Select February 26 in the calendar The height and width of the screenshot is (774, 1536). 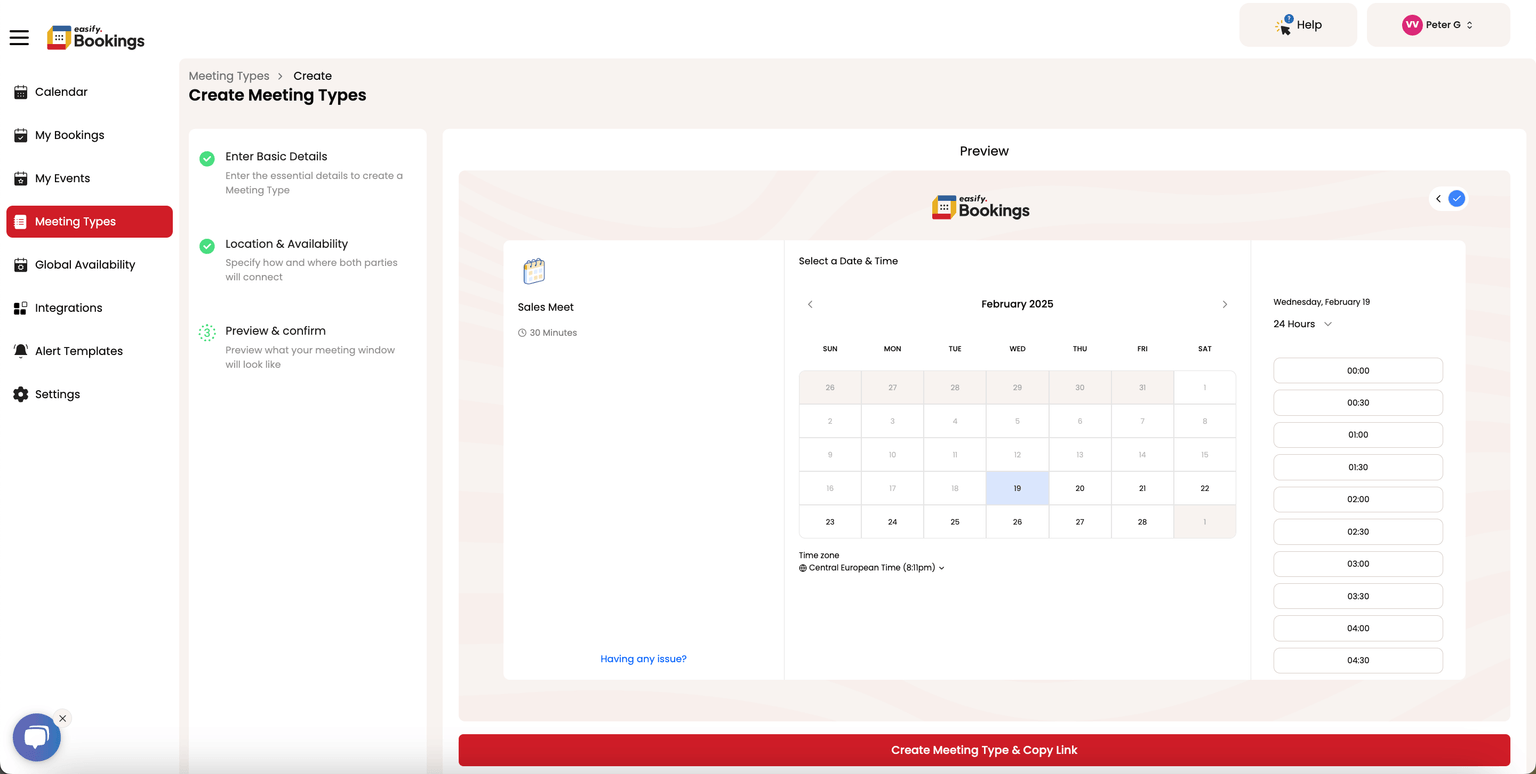point(1017,522)
